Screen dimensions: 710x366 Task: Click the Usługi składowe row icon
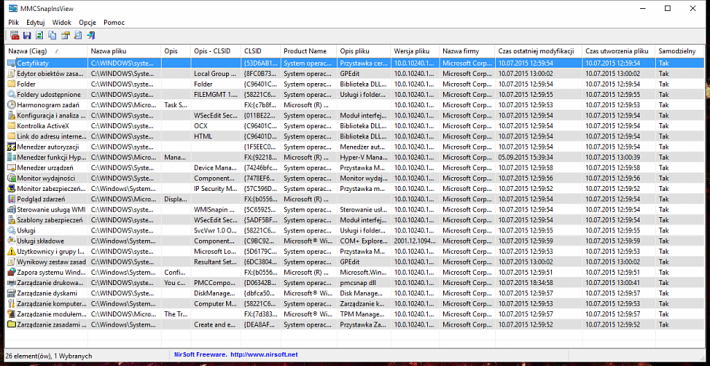[11, 241]
